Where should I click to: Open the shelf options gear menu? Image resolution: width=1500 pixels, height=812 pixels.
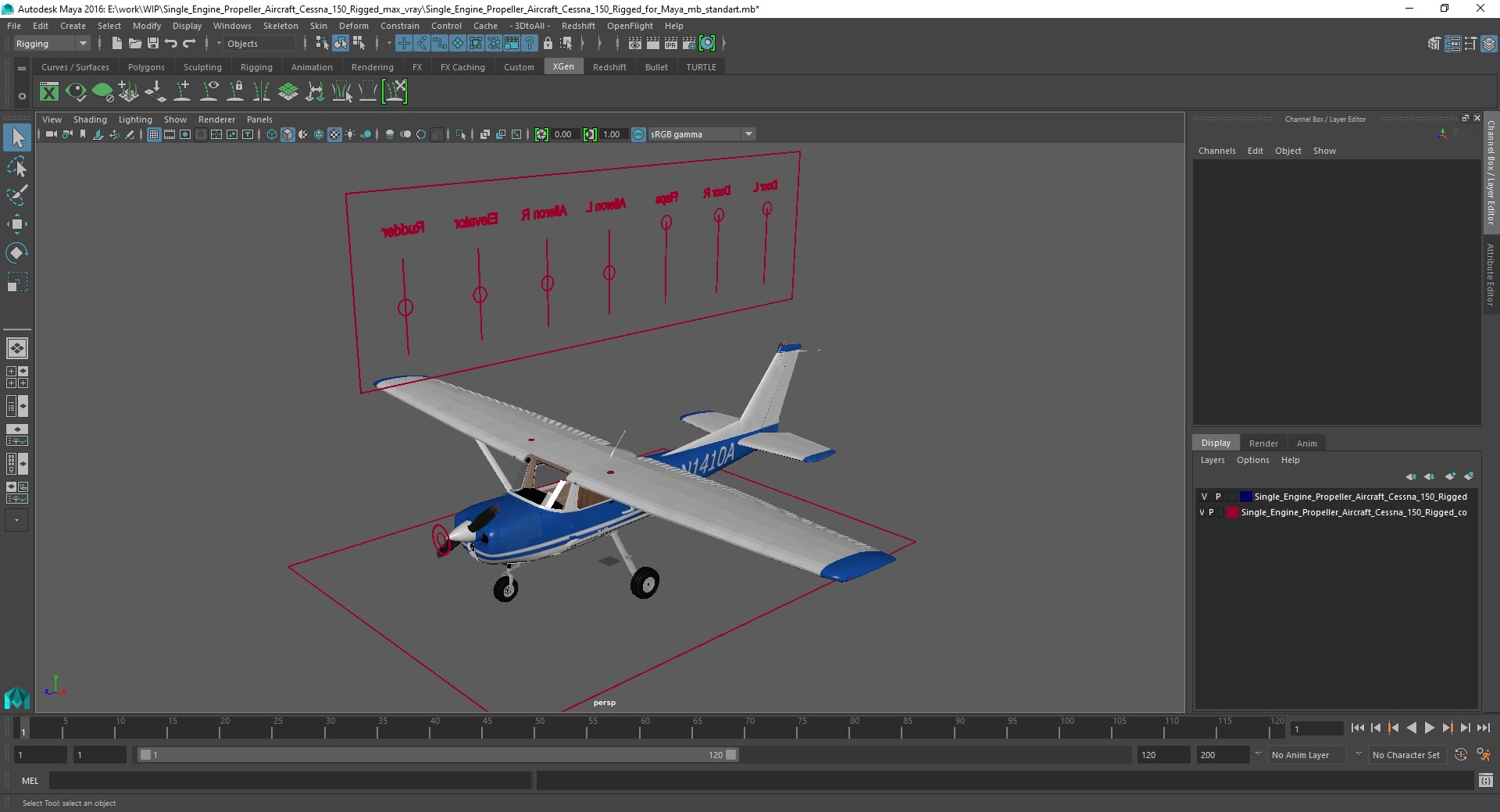[22, 96]
